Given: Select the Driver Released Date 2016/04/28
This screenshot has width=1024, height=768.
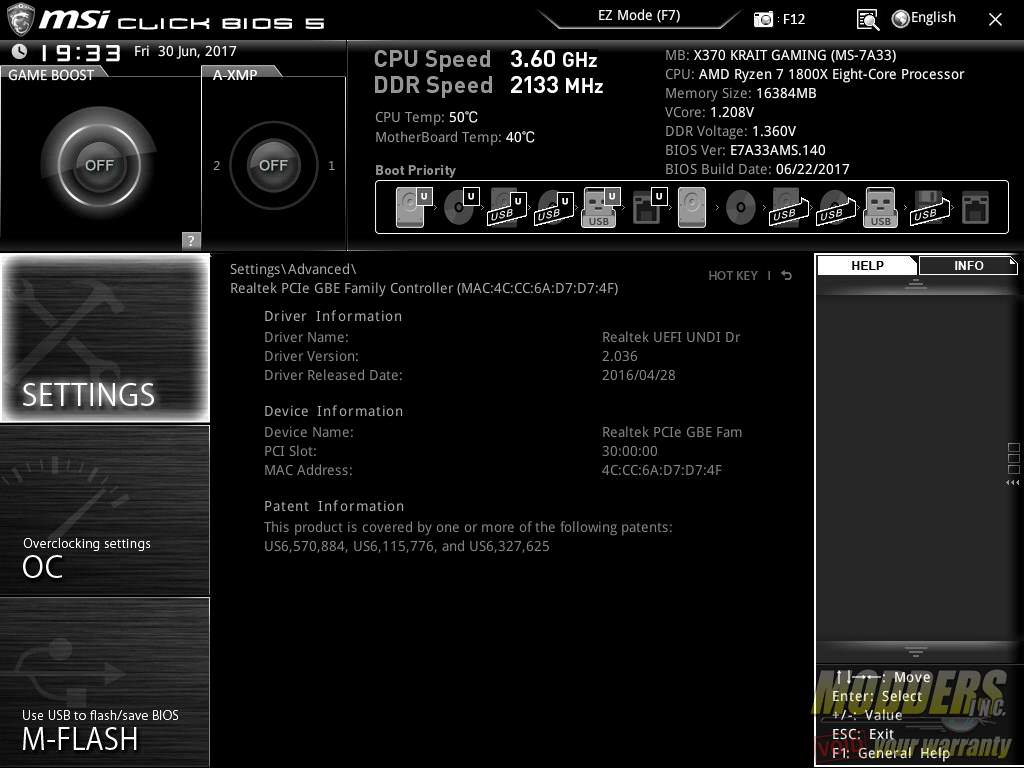Looking at the screenshot, I should (639, 375).
